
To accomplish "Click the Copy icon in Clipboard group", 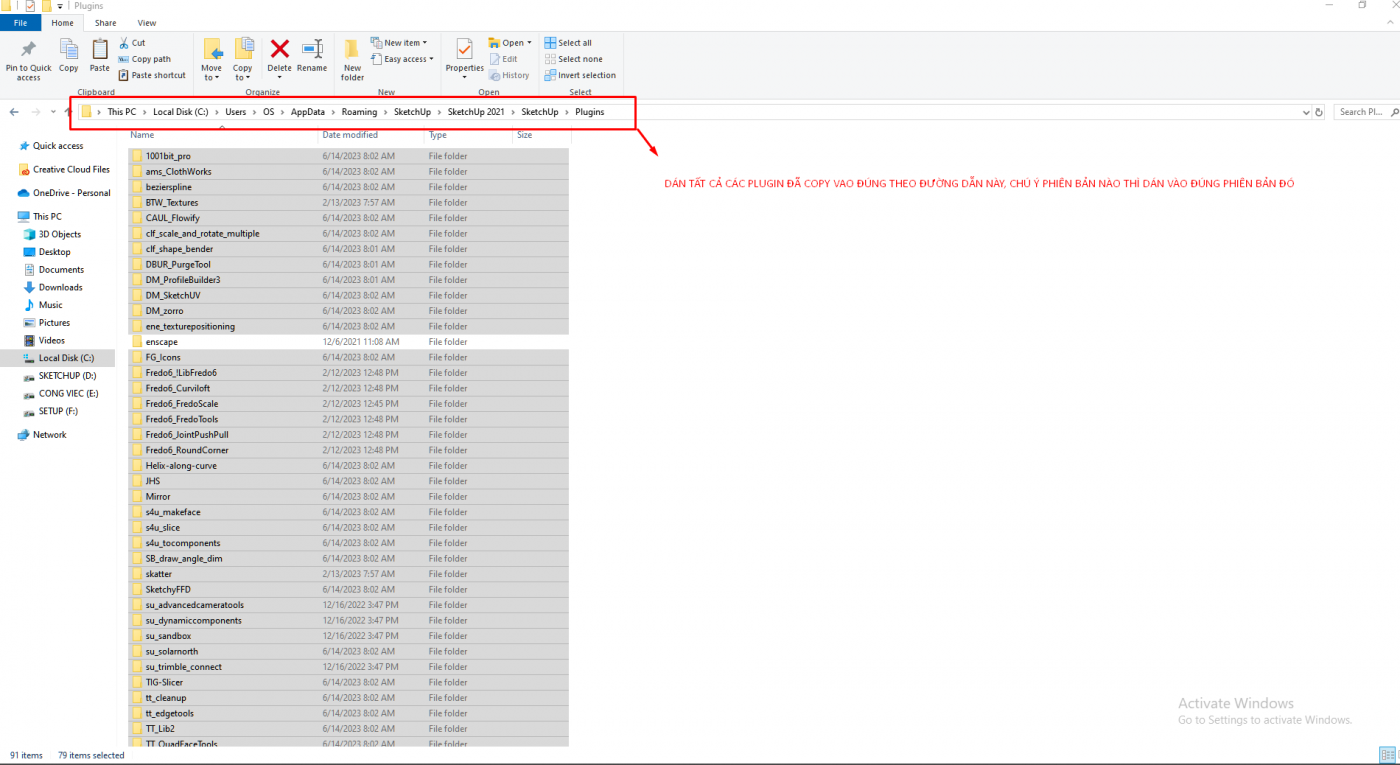I will [x=68, y=49].
